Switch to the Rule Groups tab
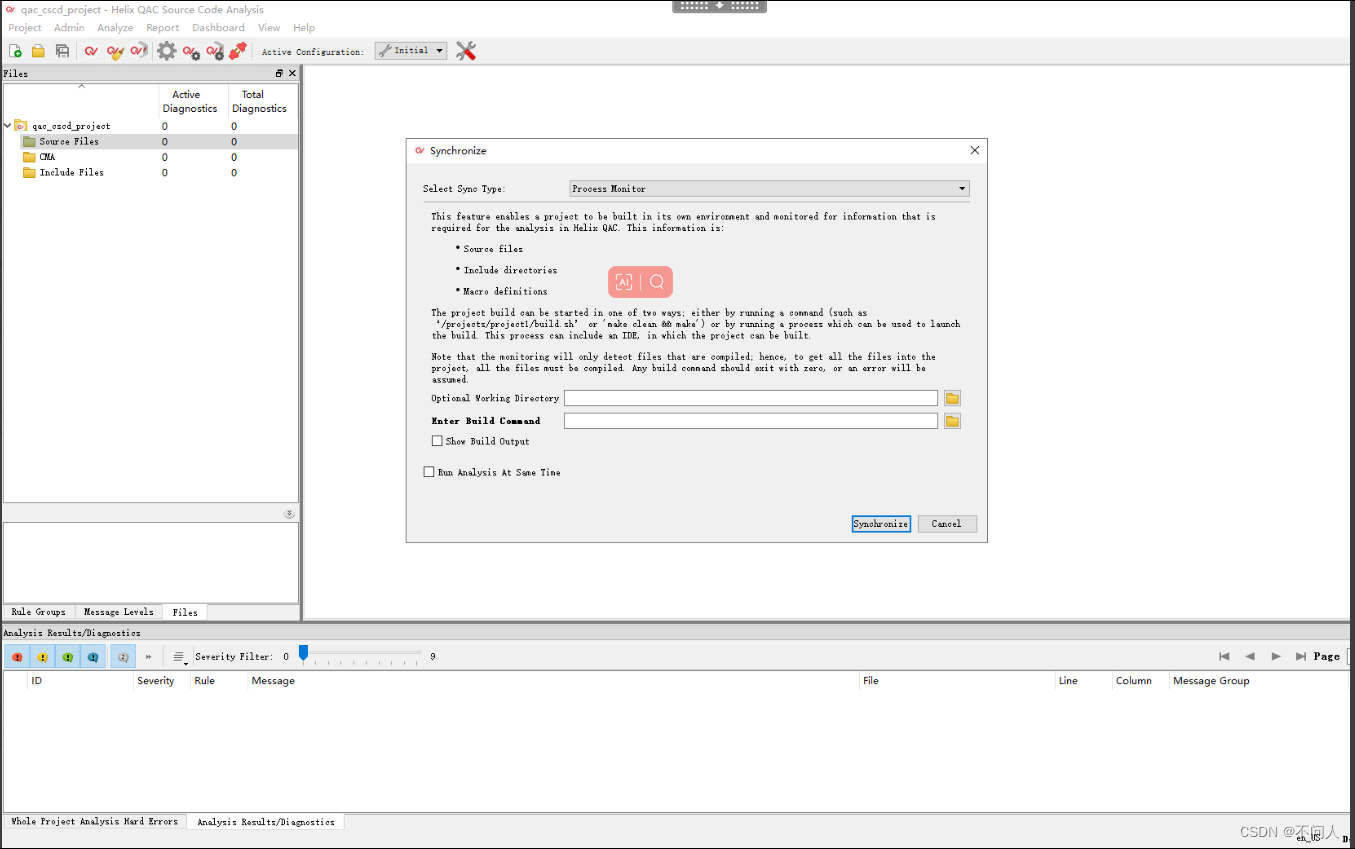 coord(38,612)
